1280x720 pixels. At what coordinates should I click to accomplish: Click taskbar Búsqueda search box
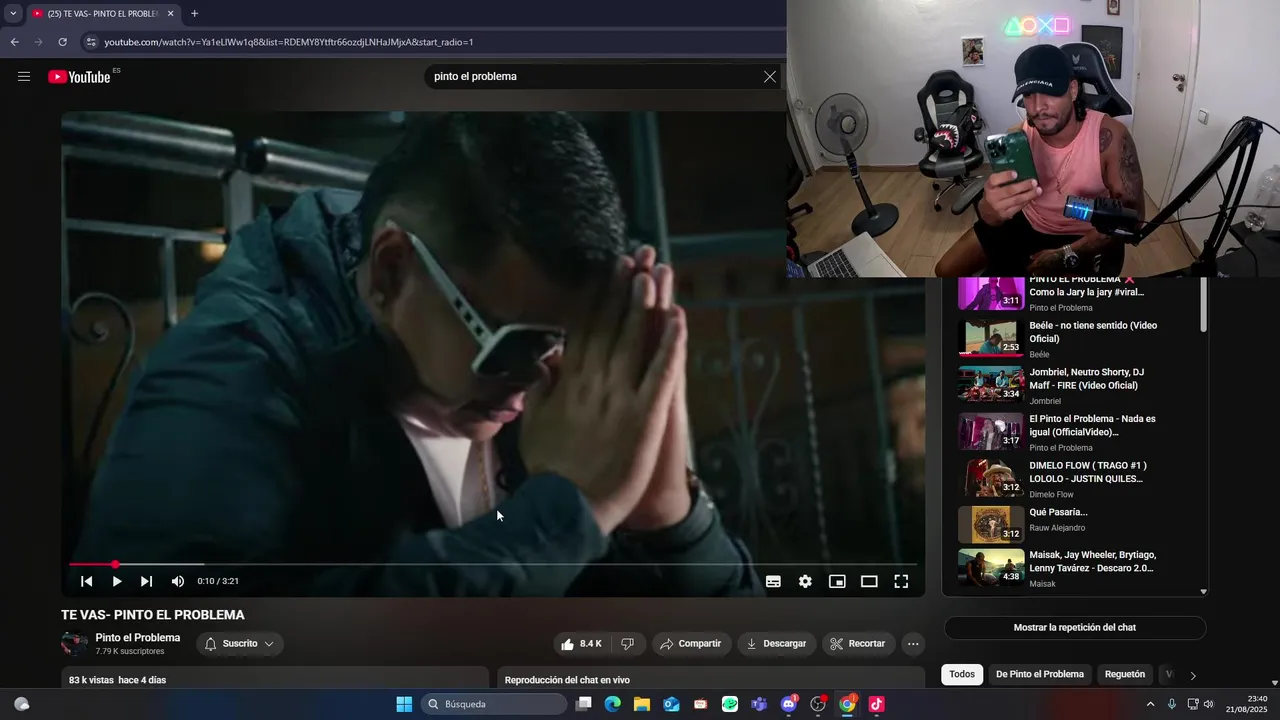point(494,704)
